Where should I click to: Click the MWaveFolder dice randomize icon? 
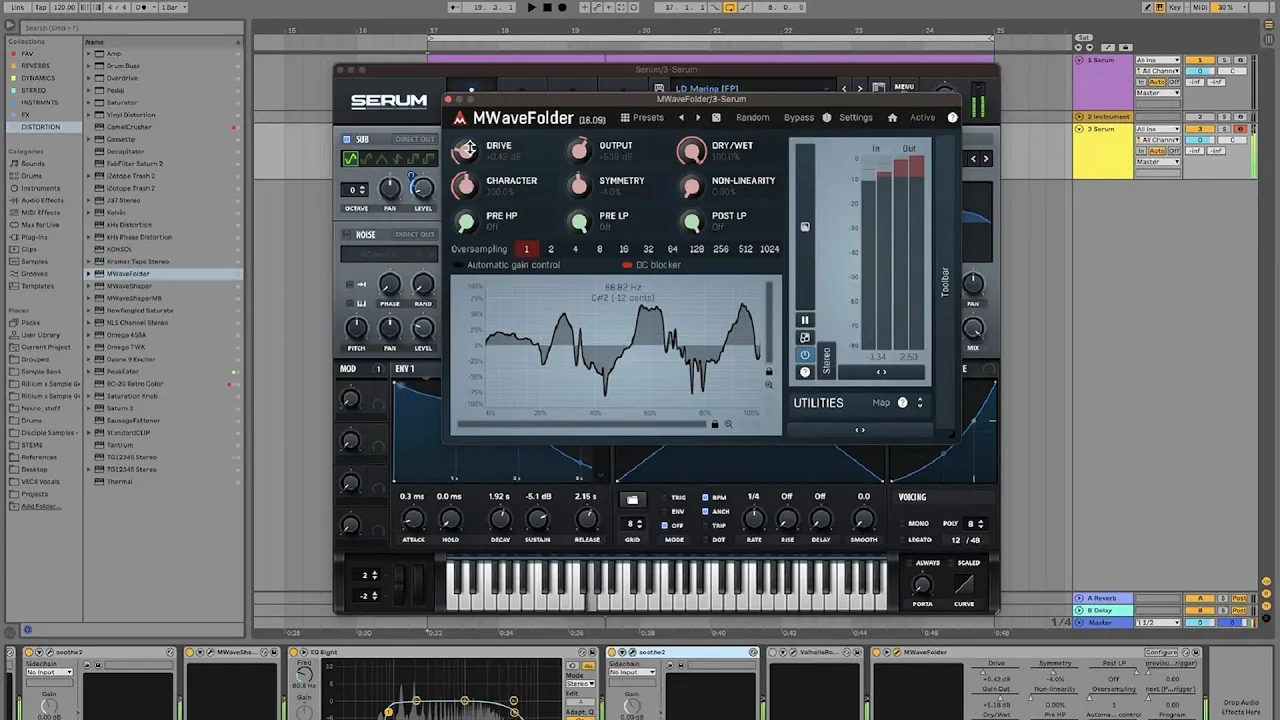coord(716,117)
